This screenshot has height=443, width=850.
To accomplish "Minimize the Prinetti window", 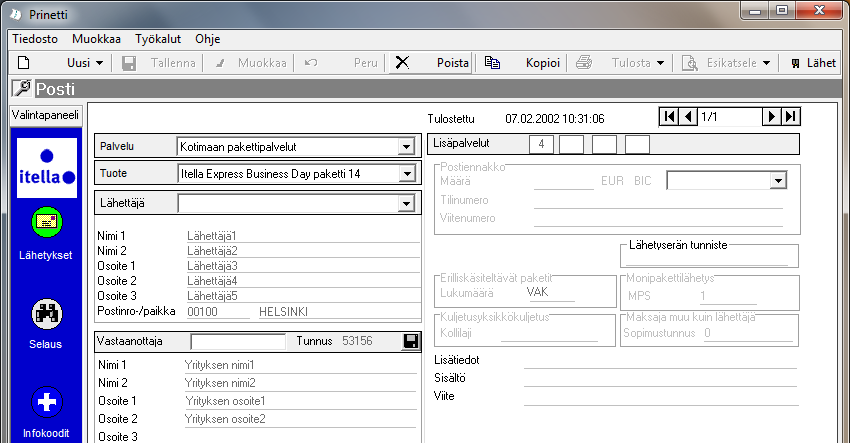I will coord(755,10).
